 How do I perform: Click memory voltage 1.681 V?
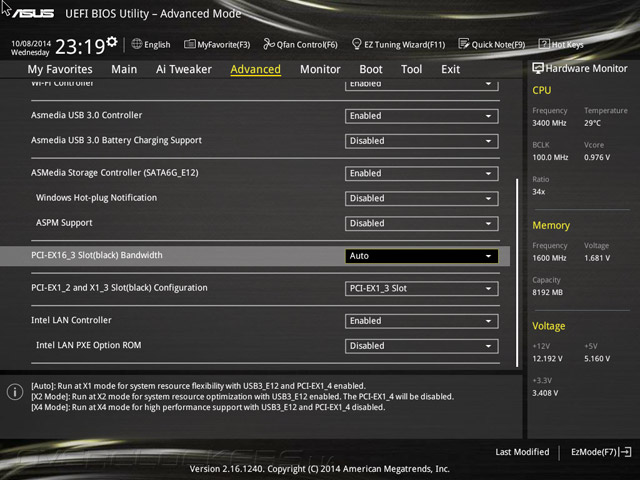(597, 258)
